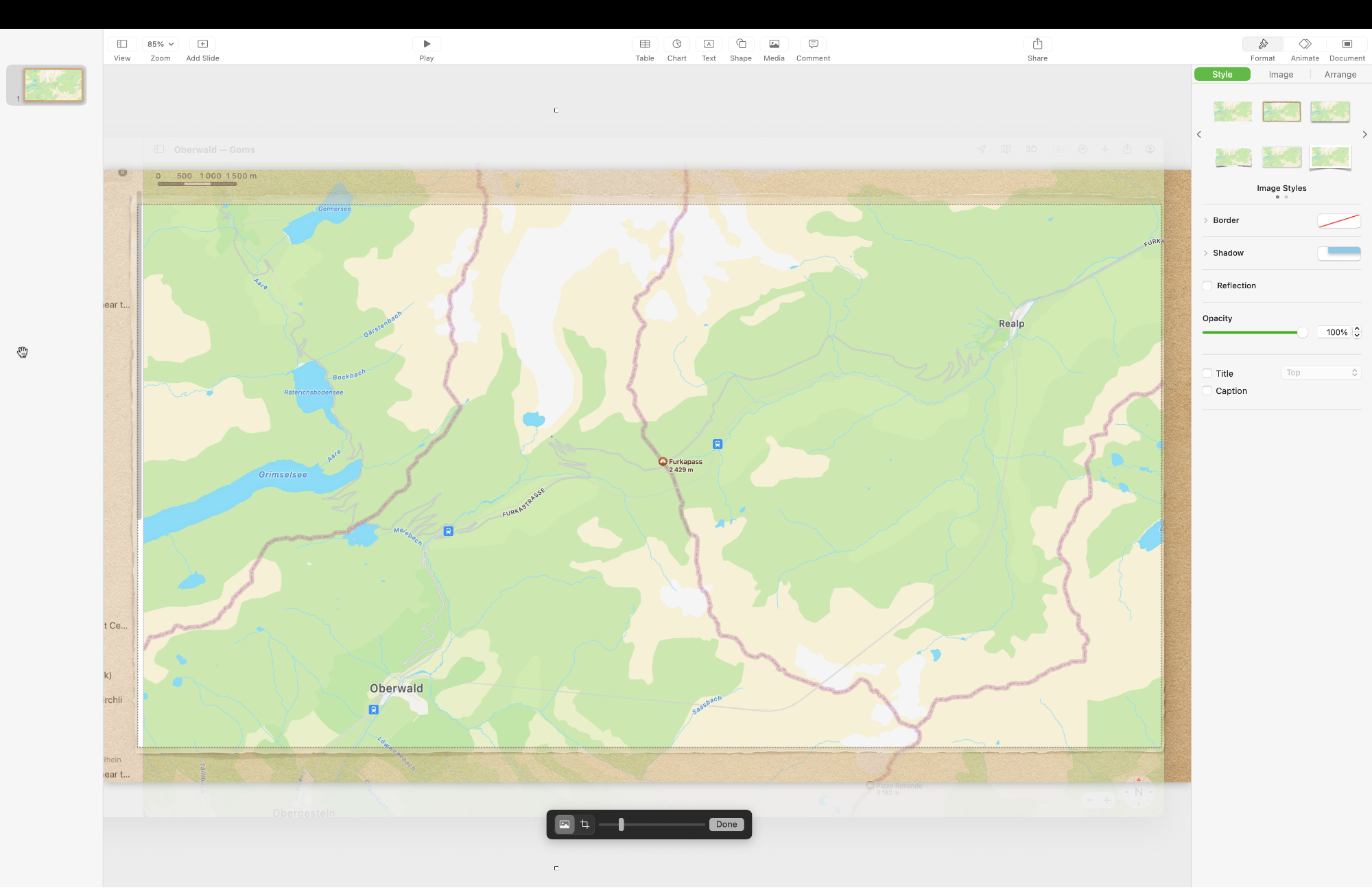Image resolution: width=1372 pixels, height=888 pixels.
Task: Switch to the Style tab
Action: click(1222, 75)
